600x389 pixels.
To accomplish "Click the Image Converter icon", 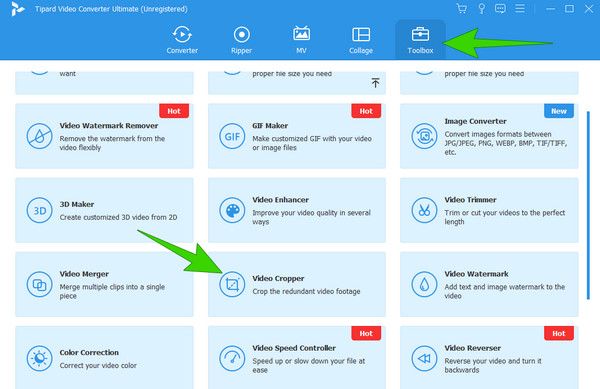I will [424, 136].
